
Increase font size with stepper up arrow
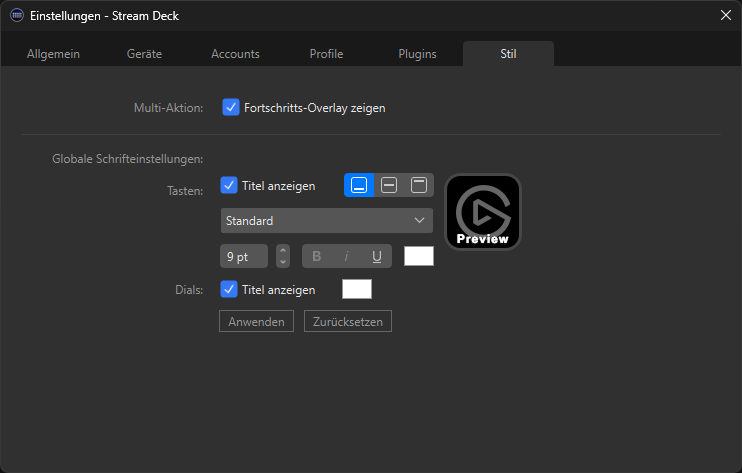283,250
